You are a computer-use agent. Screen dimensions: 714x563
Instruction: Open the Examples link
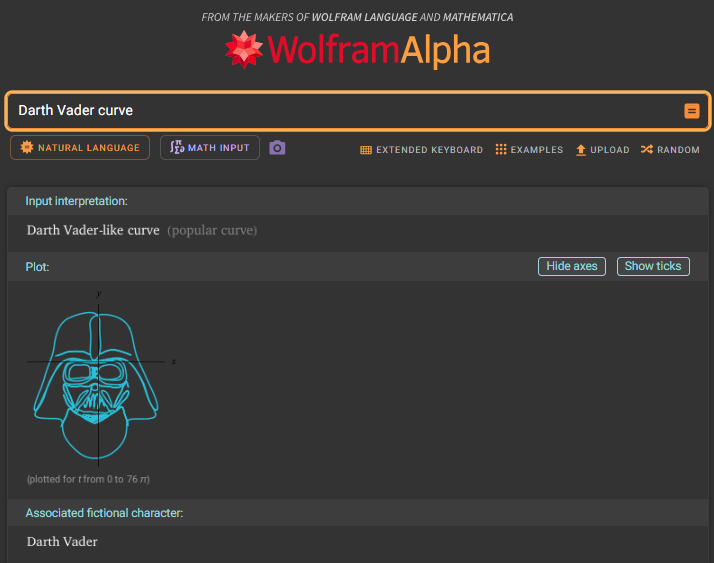(529, 150)
